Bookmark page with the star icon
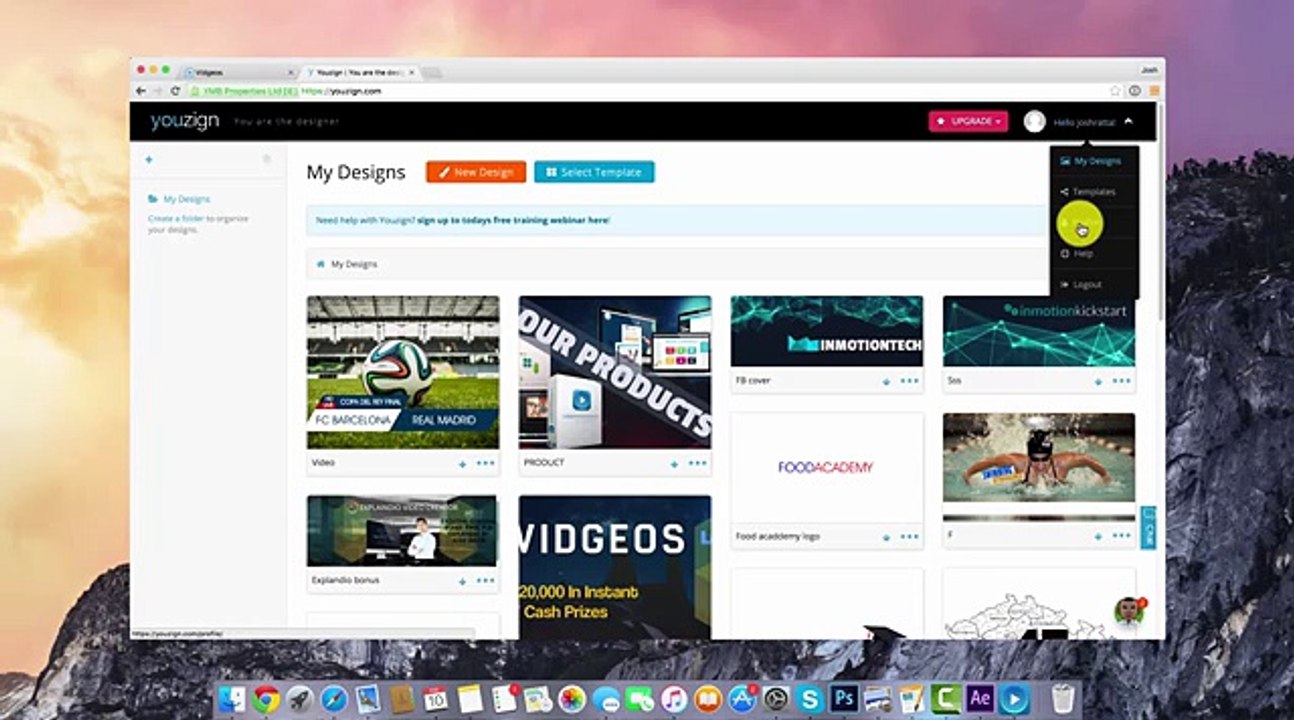The image size is (1294, 720). click(x=1115, y=90)
